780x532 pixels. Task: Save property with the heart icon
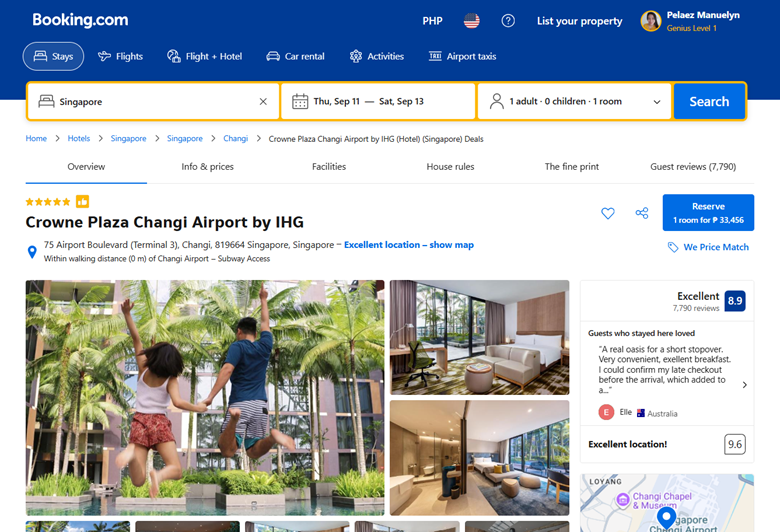click(607, 213)
